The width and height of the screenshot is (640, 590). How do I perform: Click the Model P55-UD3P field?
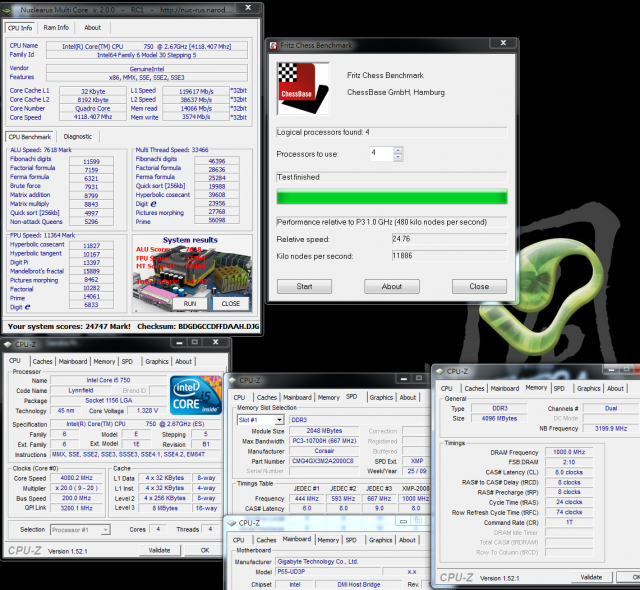pyautogui.click(x=329, y=572)
